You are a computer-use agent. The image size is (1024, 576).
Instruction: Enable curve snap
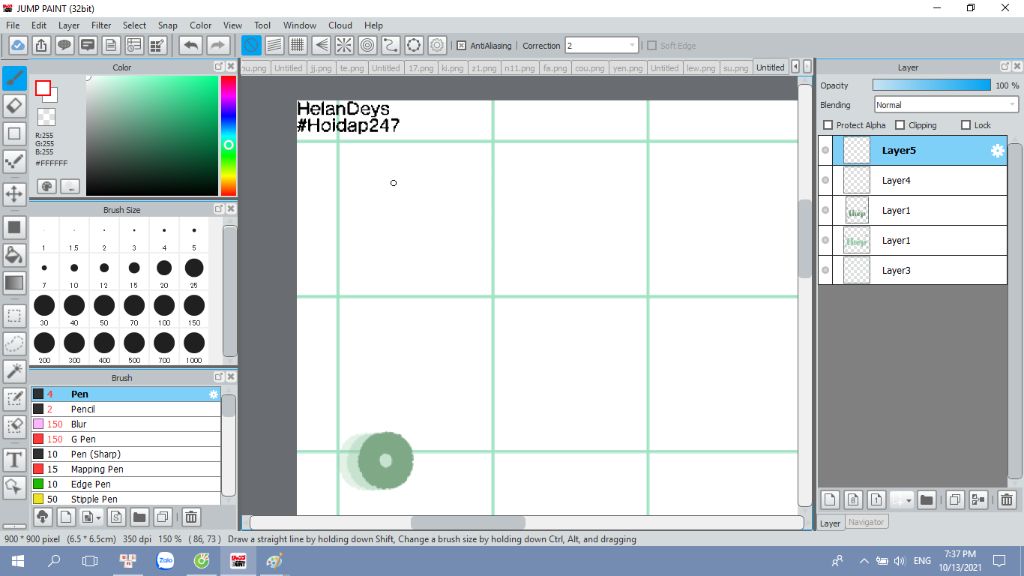tap(391, 46)
